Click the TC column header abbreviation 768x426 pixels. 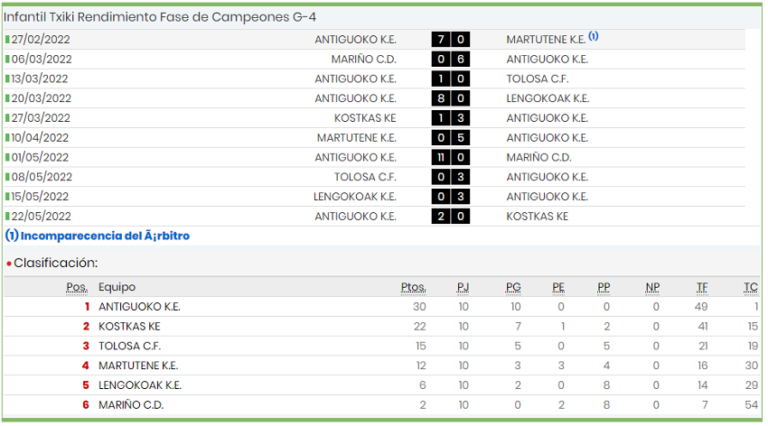pyautogui.click(x=750, y=287)
